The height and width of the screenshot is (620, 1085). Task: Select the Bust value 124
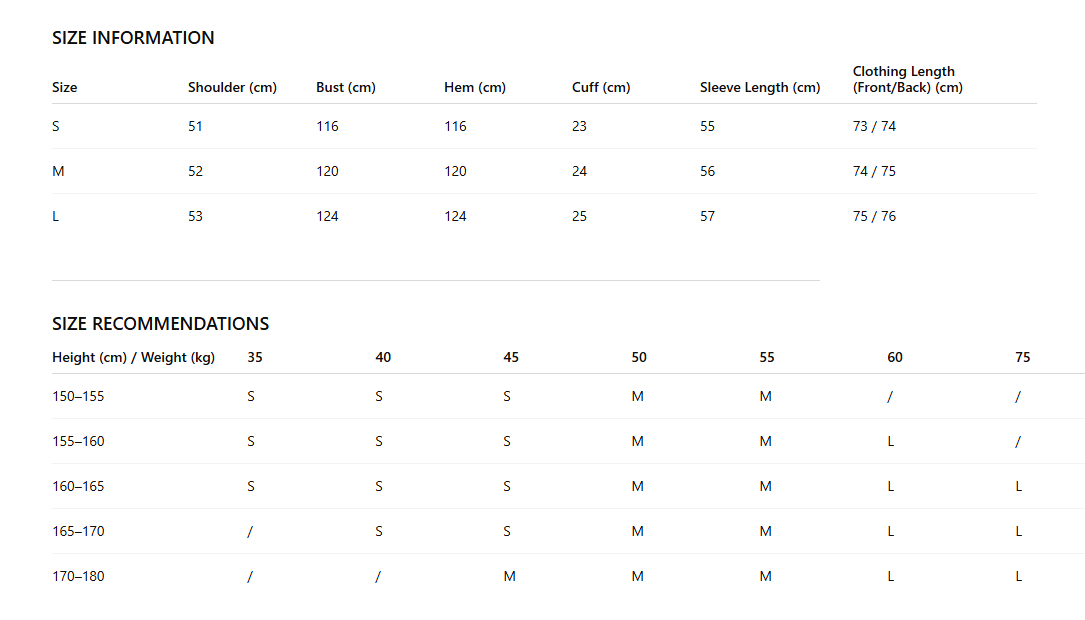[327, 217]
